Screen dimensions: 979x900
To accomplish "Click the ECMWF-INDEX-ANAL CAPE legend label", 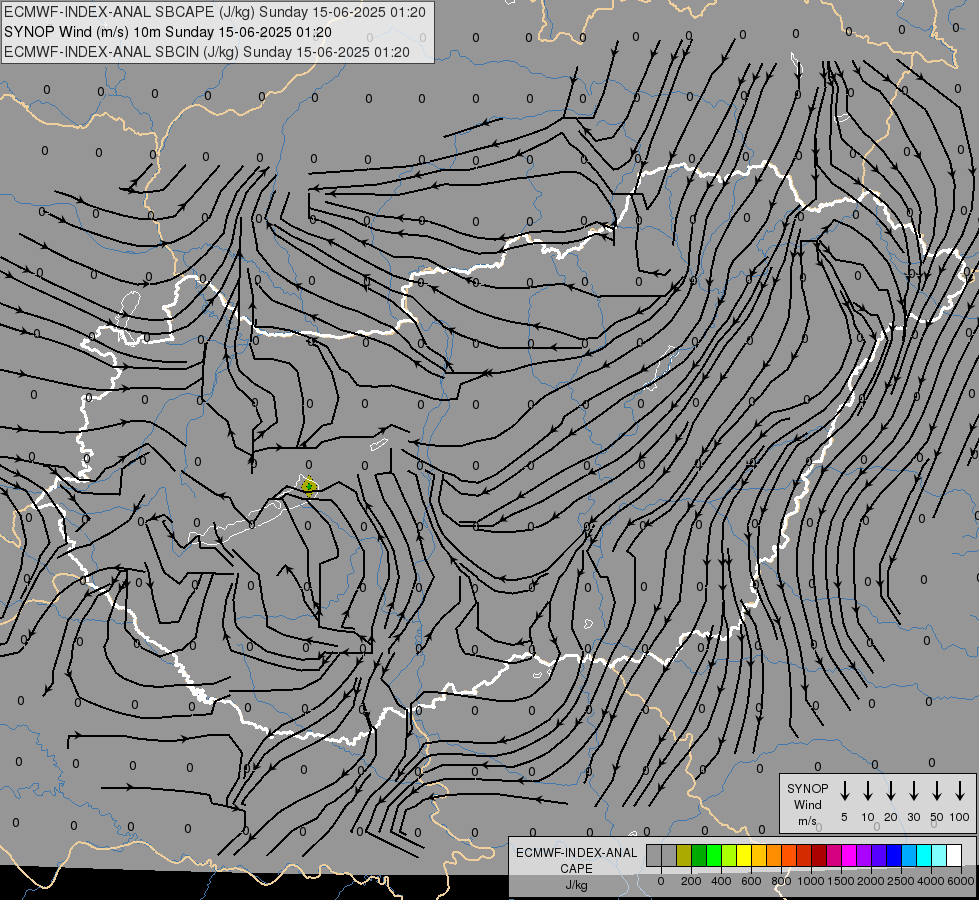I will coord(576,861).
